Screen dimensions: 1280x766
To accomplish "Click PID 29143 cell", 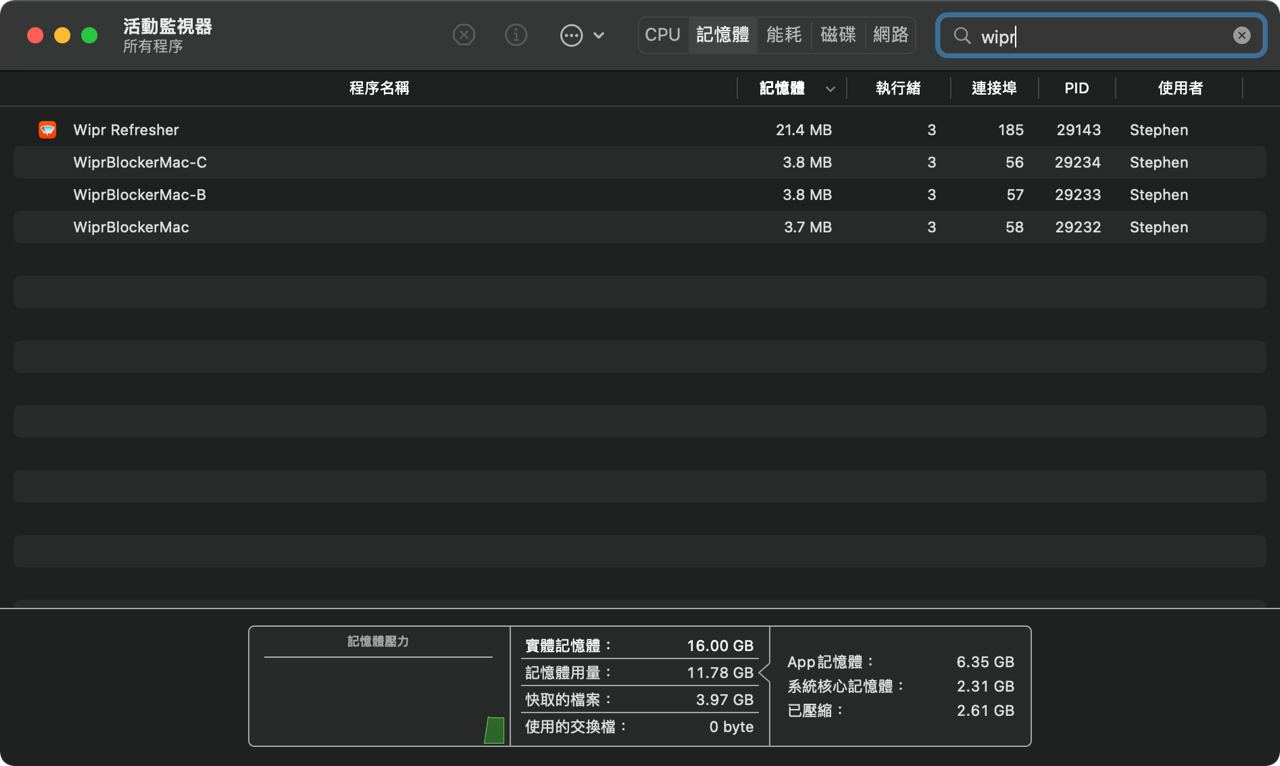I will 1078,130.
